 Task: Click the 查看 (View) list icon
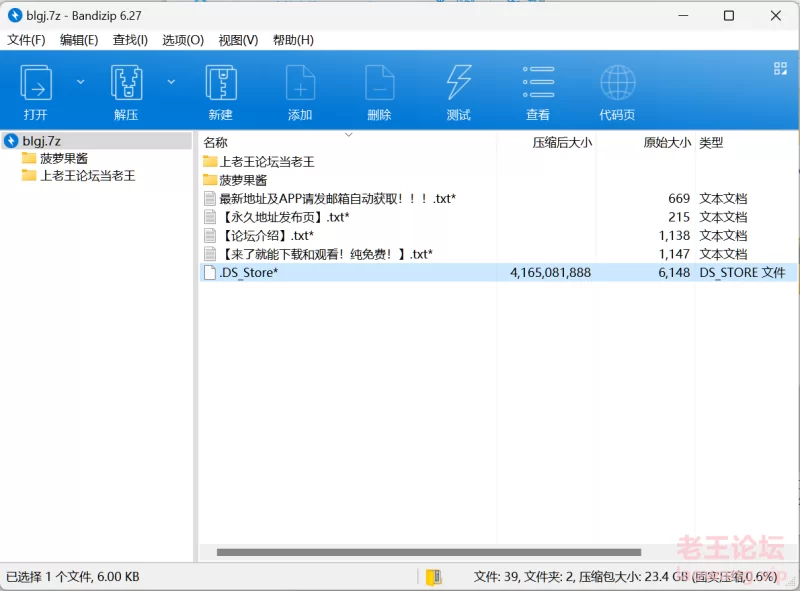(538, 82)
